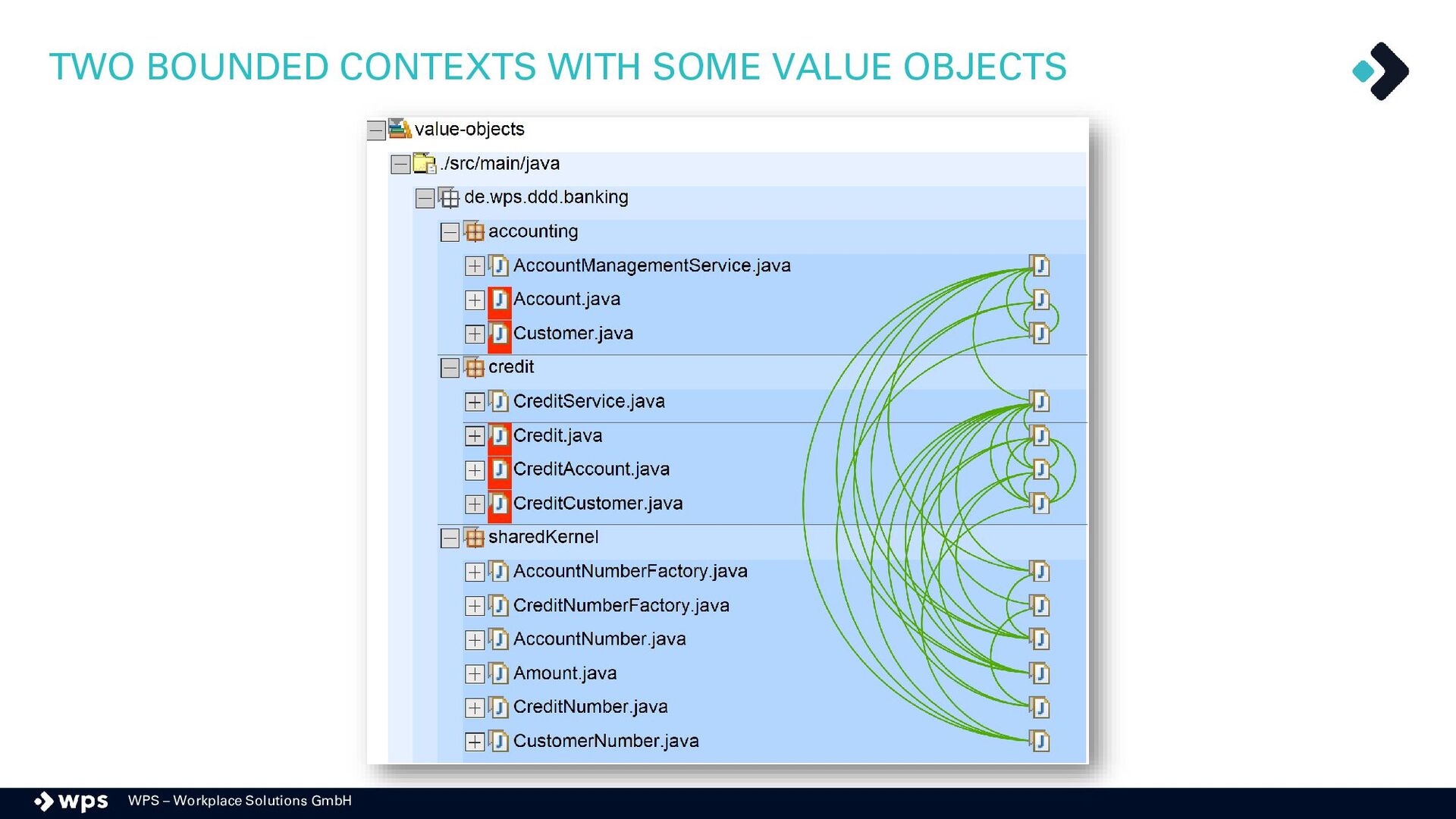Click the AccountNumberFactory.java file icon
Viewport: 1456px width, 819px height.
[x=499, y=571]
